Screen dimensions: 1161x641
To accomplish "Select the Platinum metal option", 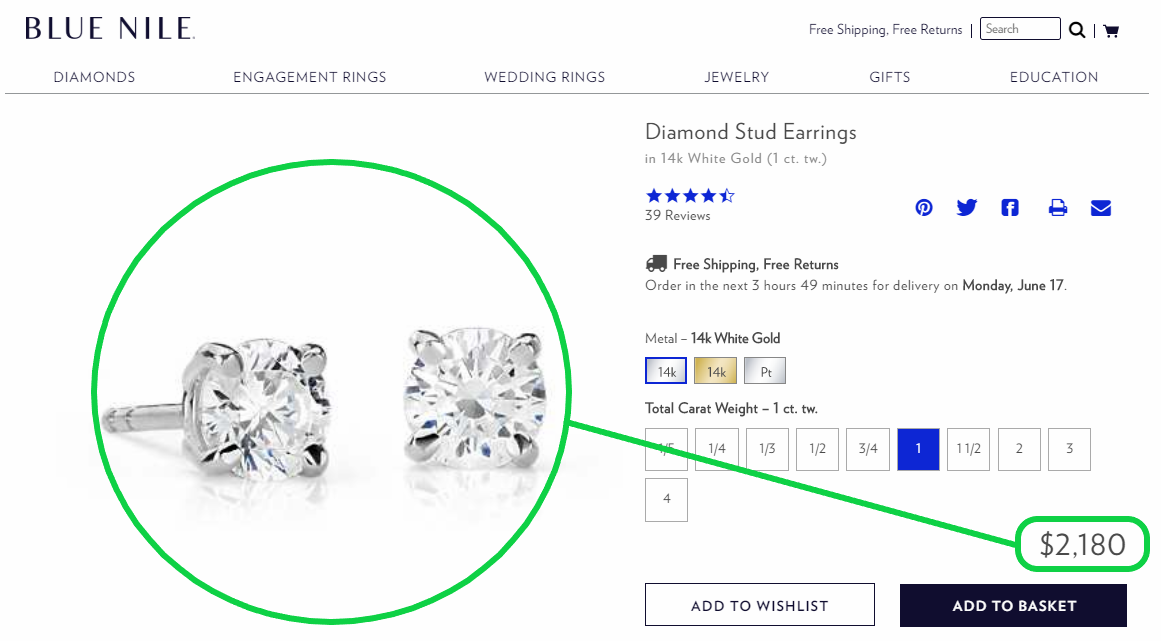I will point(765,370).
